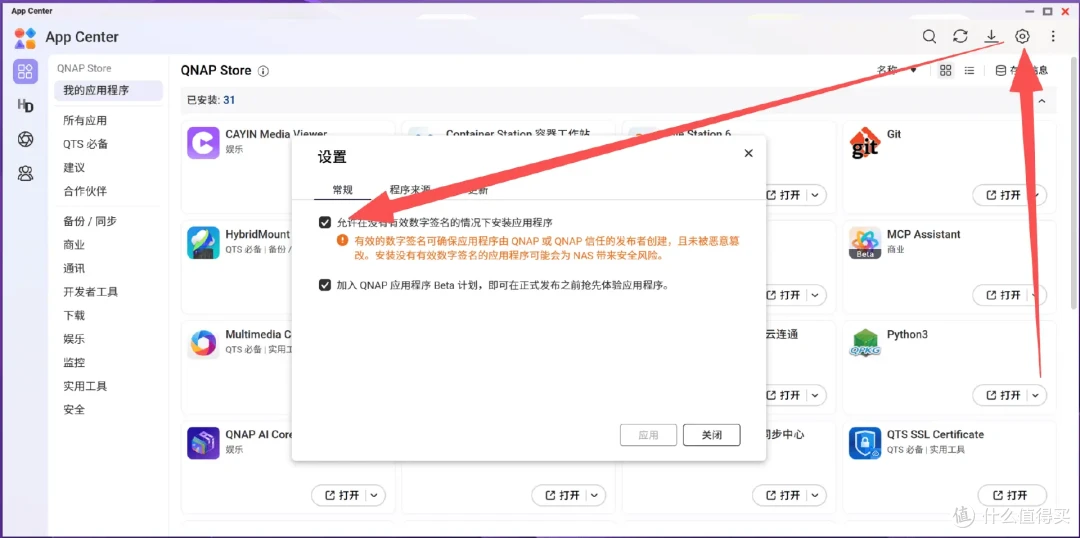Click the storage info cylinder icon
The width and height of the screenshot is (1080, 538).
pyautogui.click(x=1001, y=70)
